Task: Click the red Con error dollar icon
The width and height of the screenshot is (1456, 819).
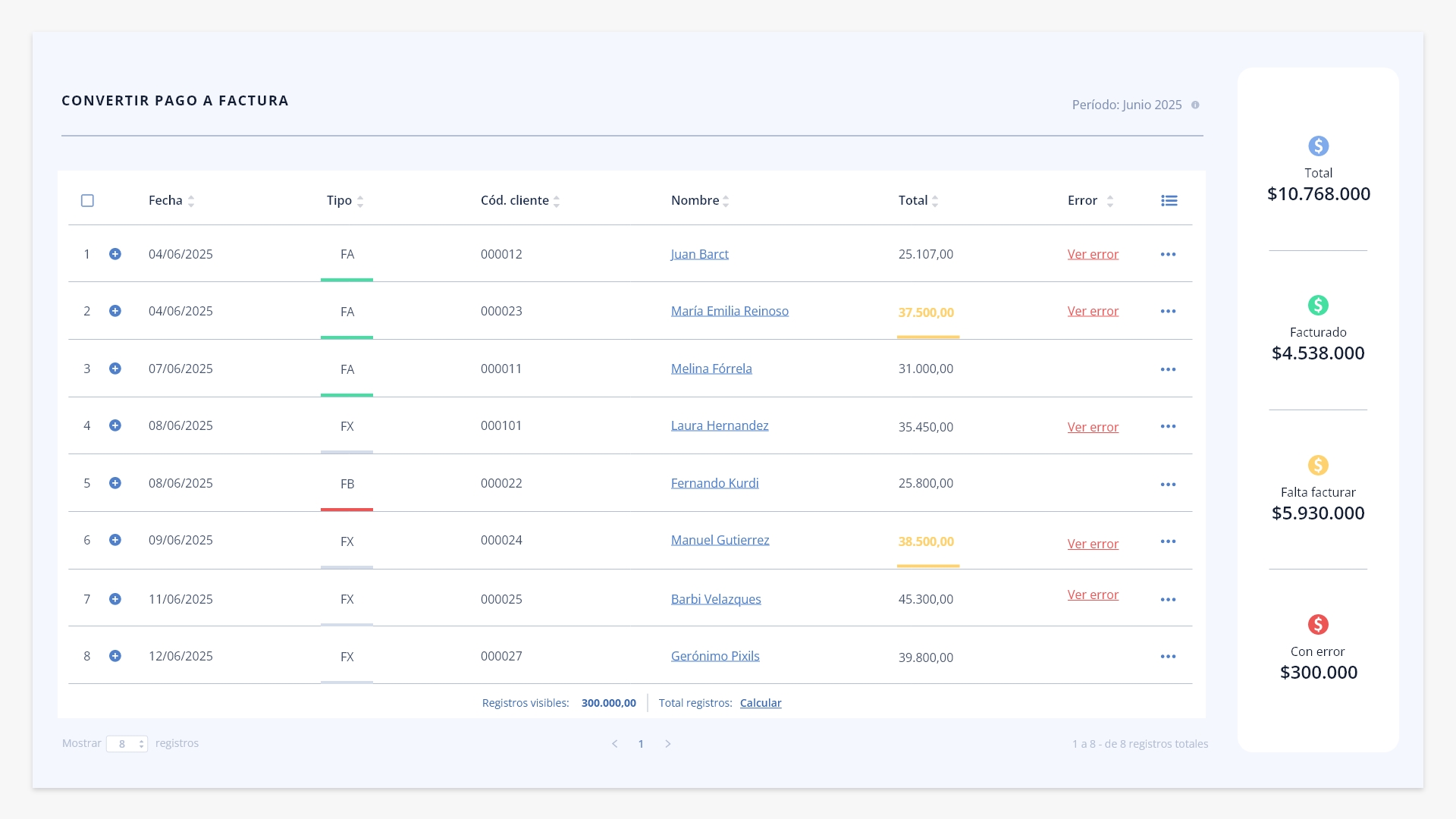Action: tap(1318, 624)
